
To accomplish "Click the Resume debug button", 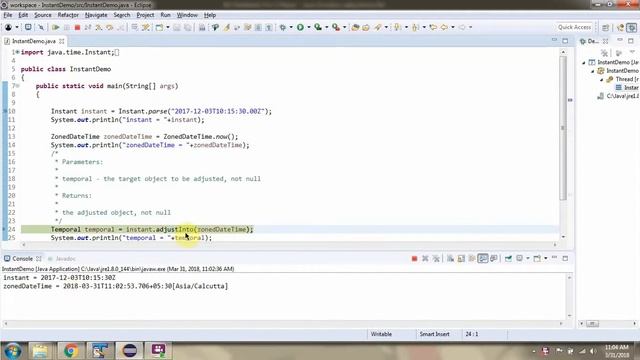I will coord(56,27).
